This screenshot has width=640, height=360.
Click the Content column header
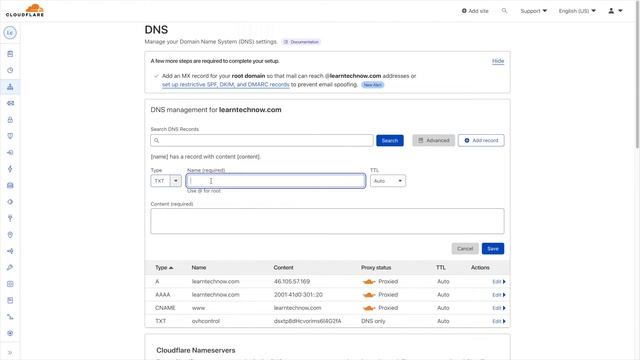283,268
